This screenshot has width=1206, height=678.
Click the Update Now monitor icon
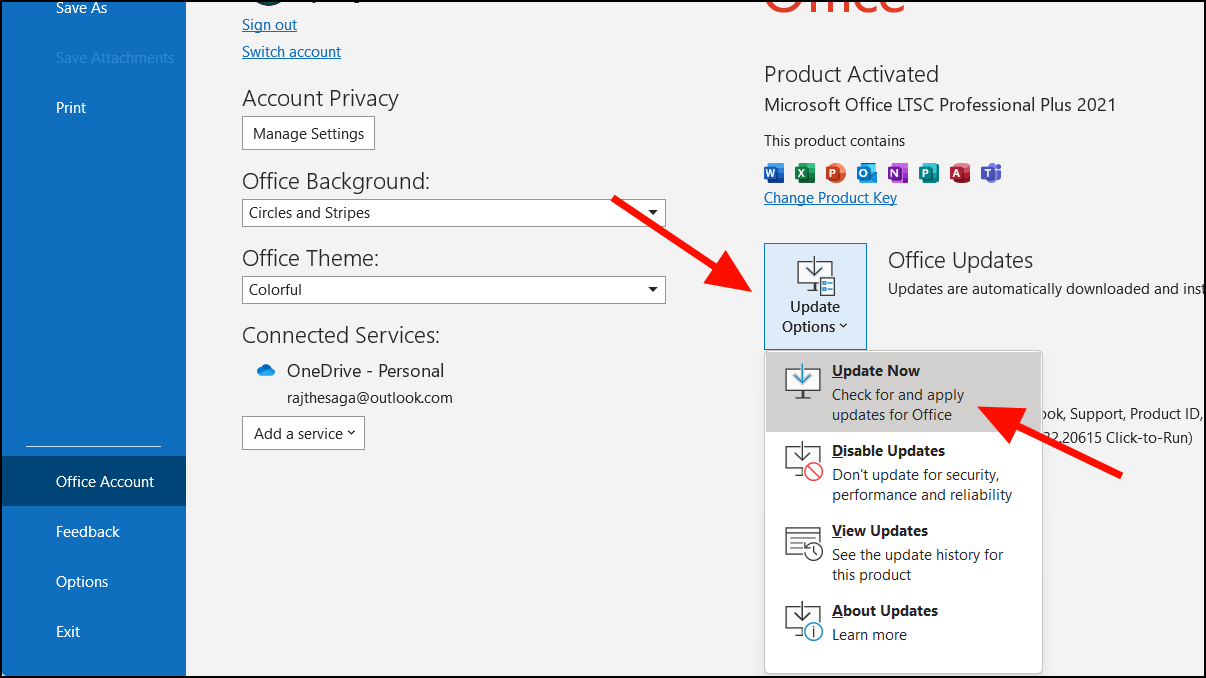coord(802,382)
